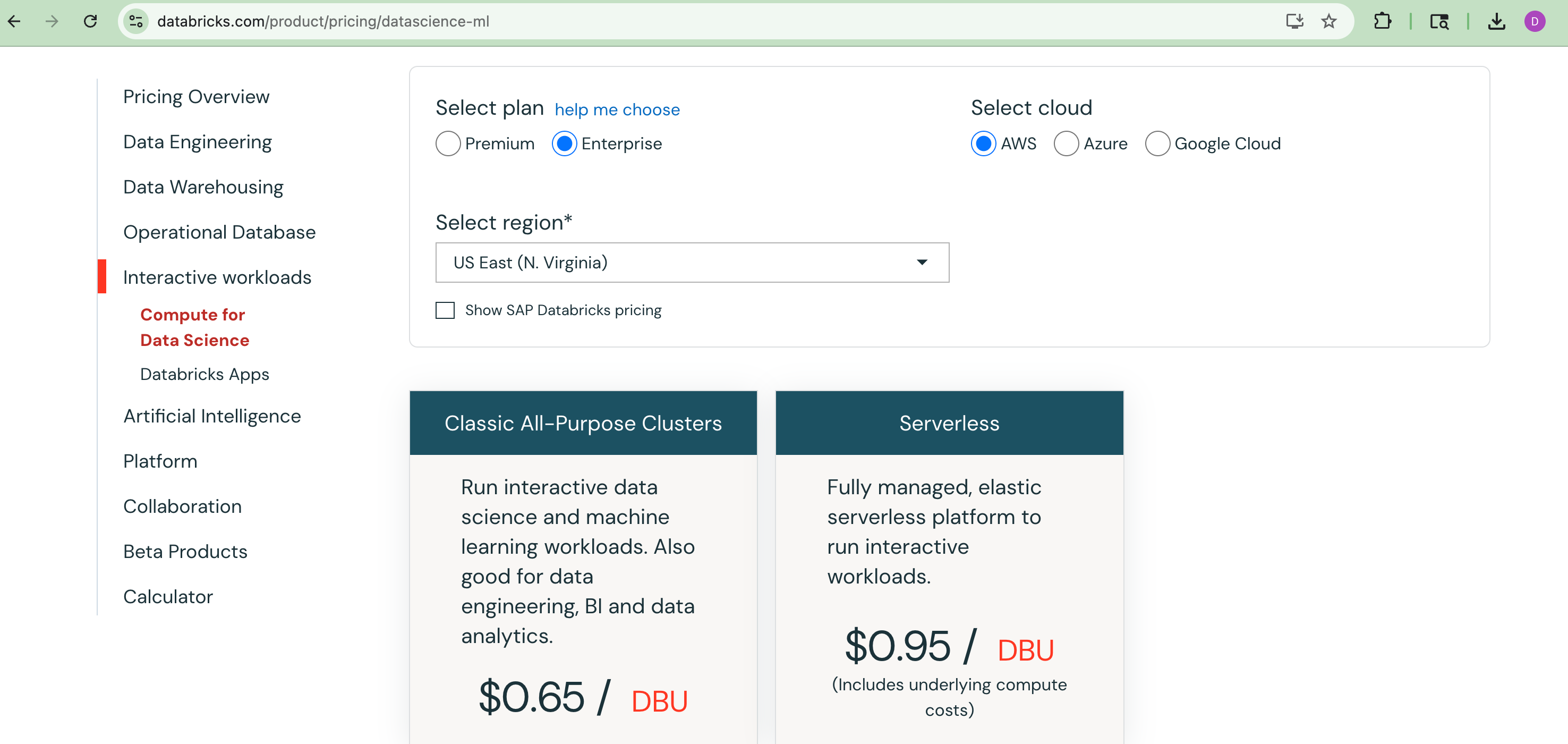This screenshot has width=1568, height=744.
Task: Click the browser back arrow
Action: pos(15,22)
